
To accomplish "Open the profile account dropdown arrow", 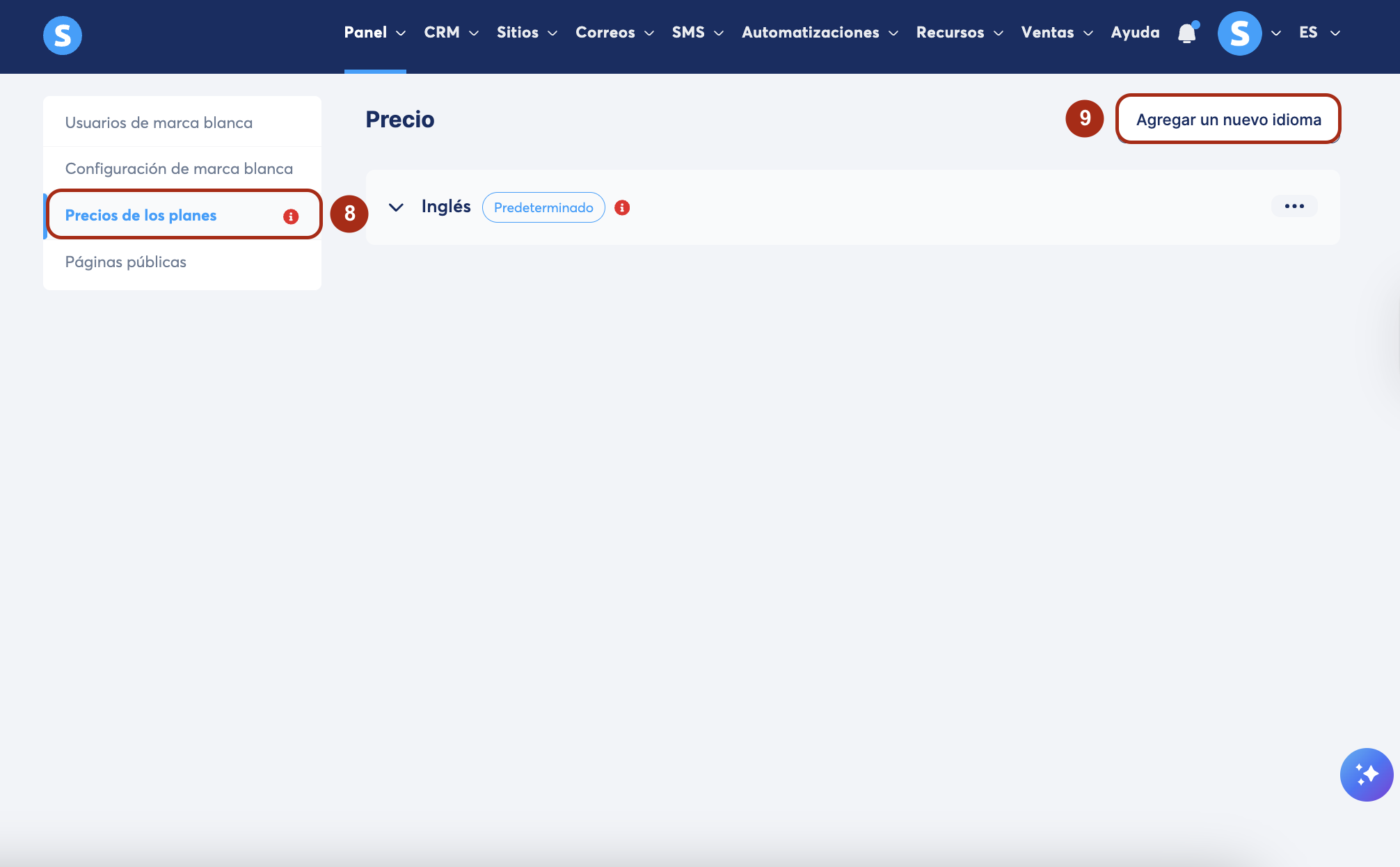I will click(x=1276, y=33).
